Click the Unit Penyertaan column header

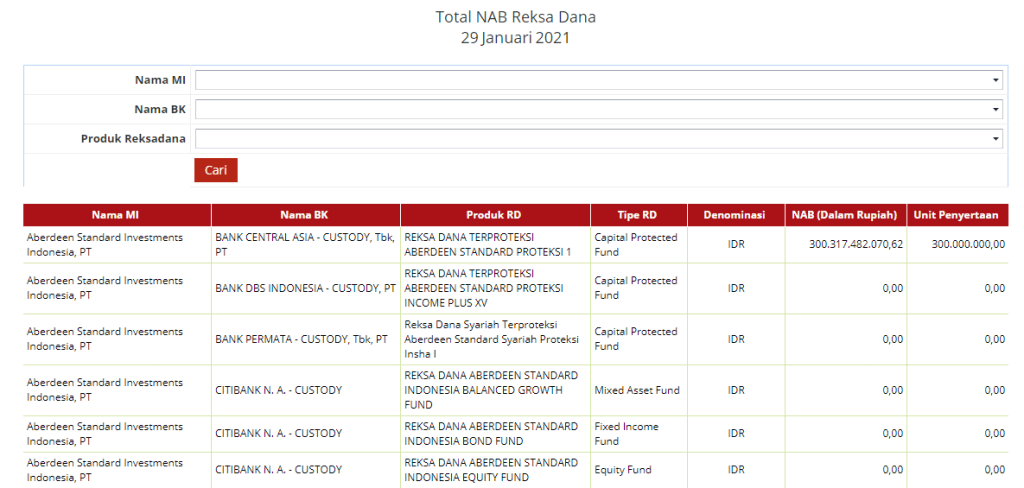point(958,215)
